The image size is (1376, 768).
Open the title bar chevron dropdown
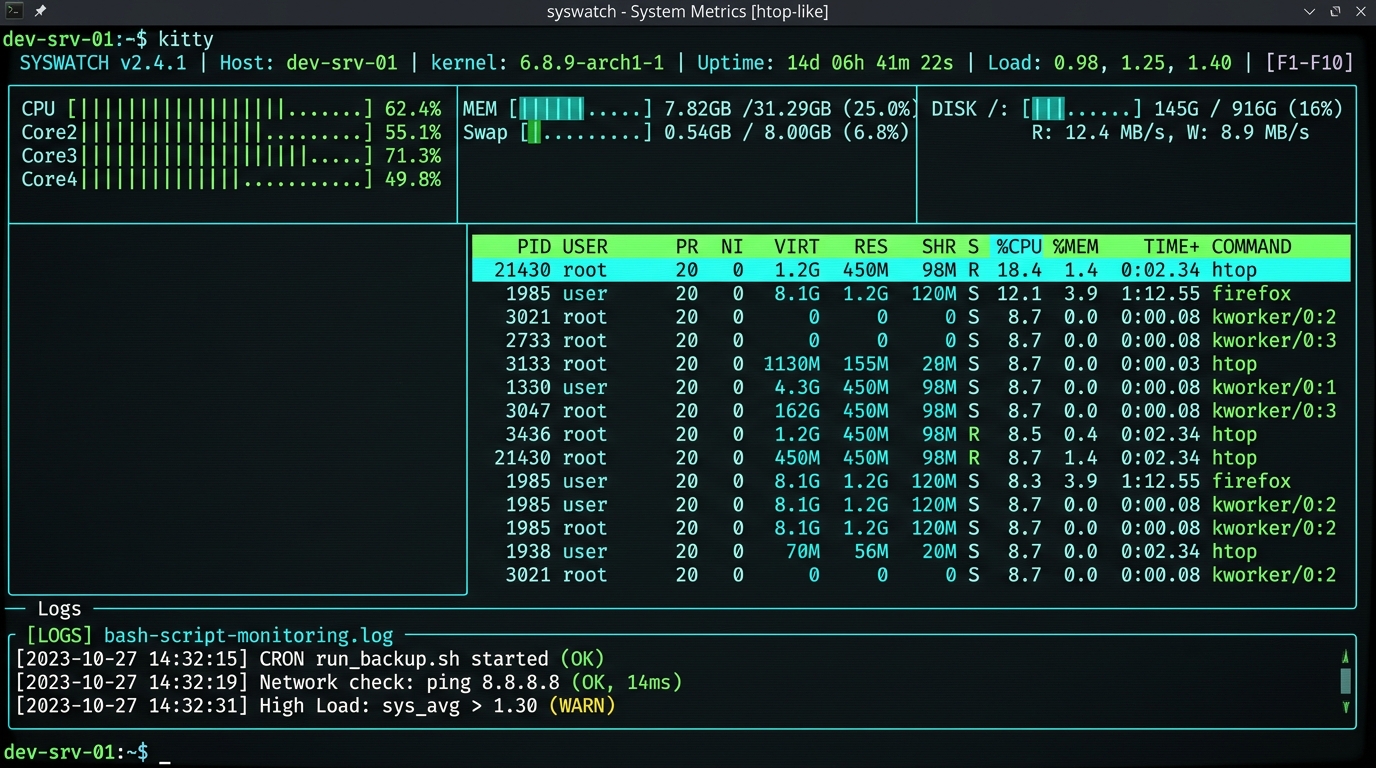pyautogui.click(x=1310, y=11)
